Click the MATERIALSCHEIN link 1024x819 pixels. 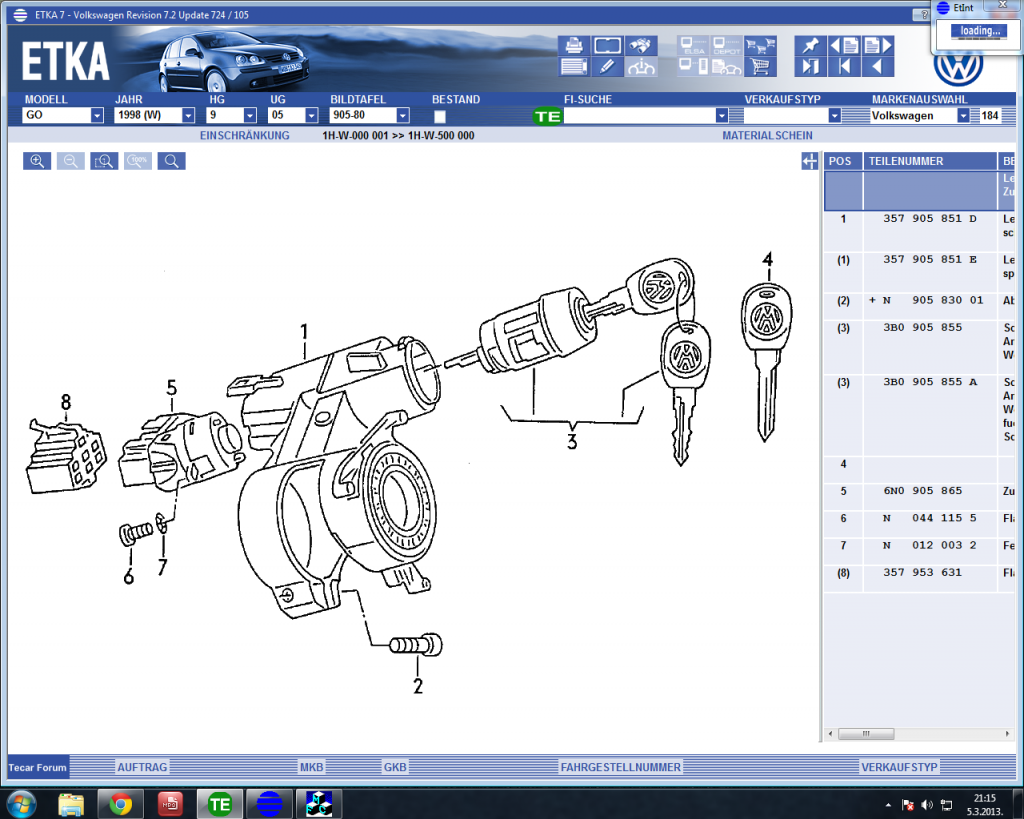click(x=767, y=136)
